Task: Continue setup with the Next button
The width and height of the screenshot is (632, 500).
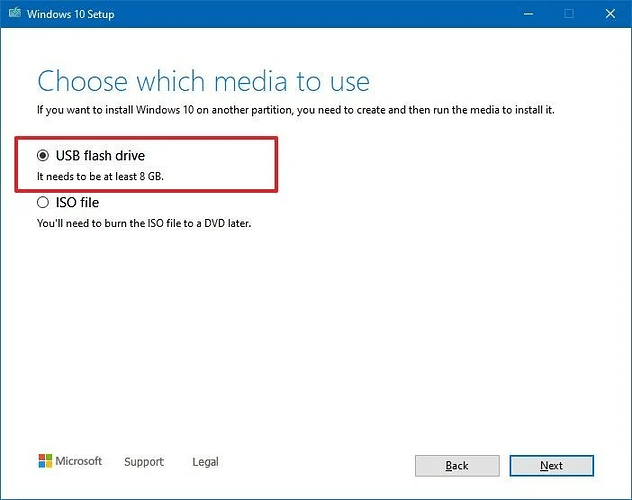Action: tap(551, 466)
